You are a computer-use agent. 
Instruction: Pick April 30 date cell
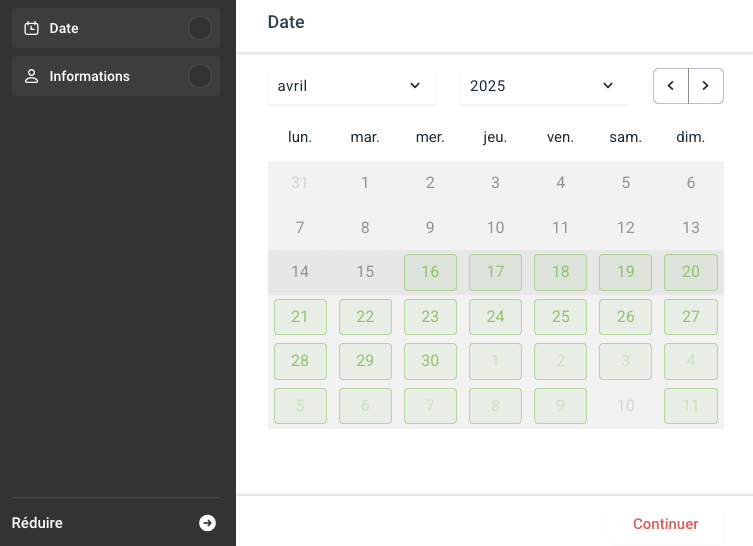tap(430, 361)
